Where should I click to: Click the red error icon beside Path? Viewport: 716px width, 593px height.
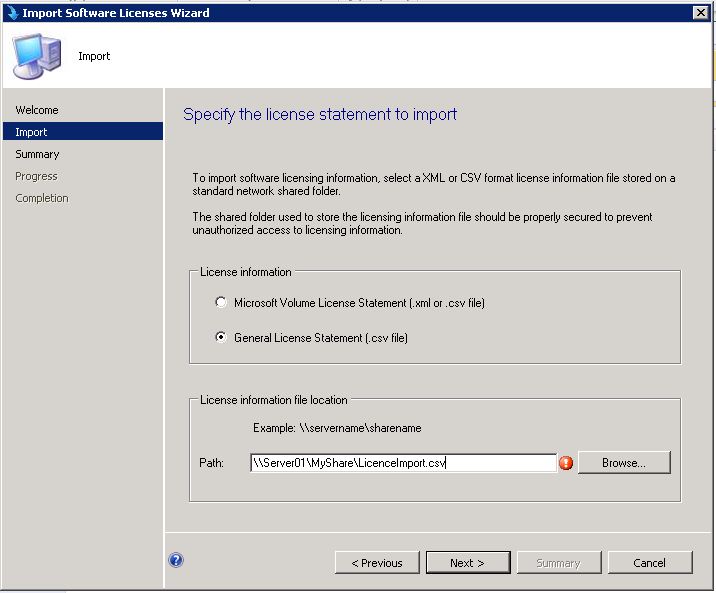(566, 463)
